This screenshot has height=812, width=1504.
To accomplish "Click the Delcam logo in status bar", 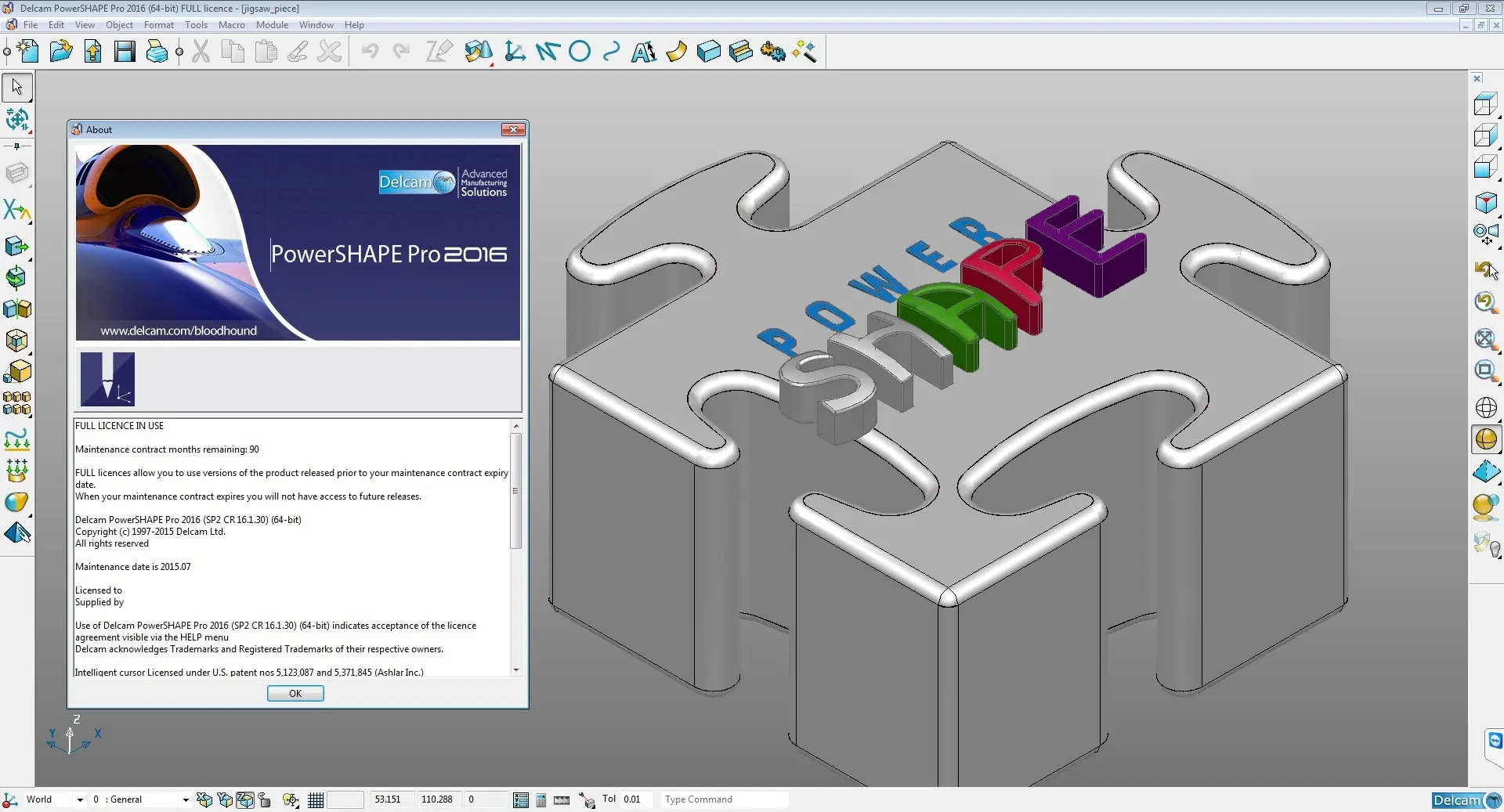I will [1467, 800].
